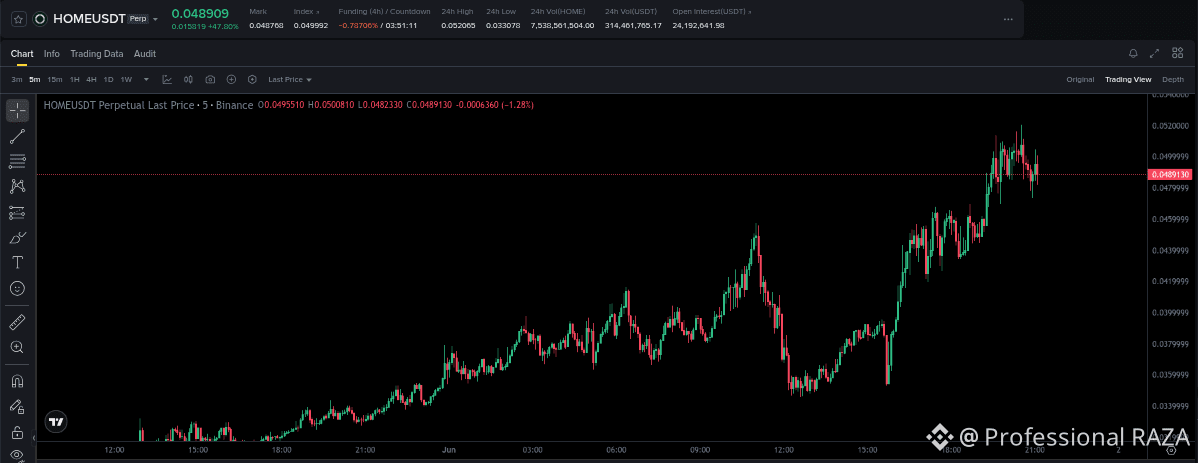Click the circled plus add icon
The image size is (1198, 463).
point(232,79)
